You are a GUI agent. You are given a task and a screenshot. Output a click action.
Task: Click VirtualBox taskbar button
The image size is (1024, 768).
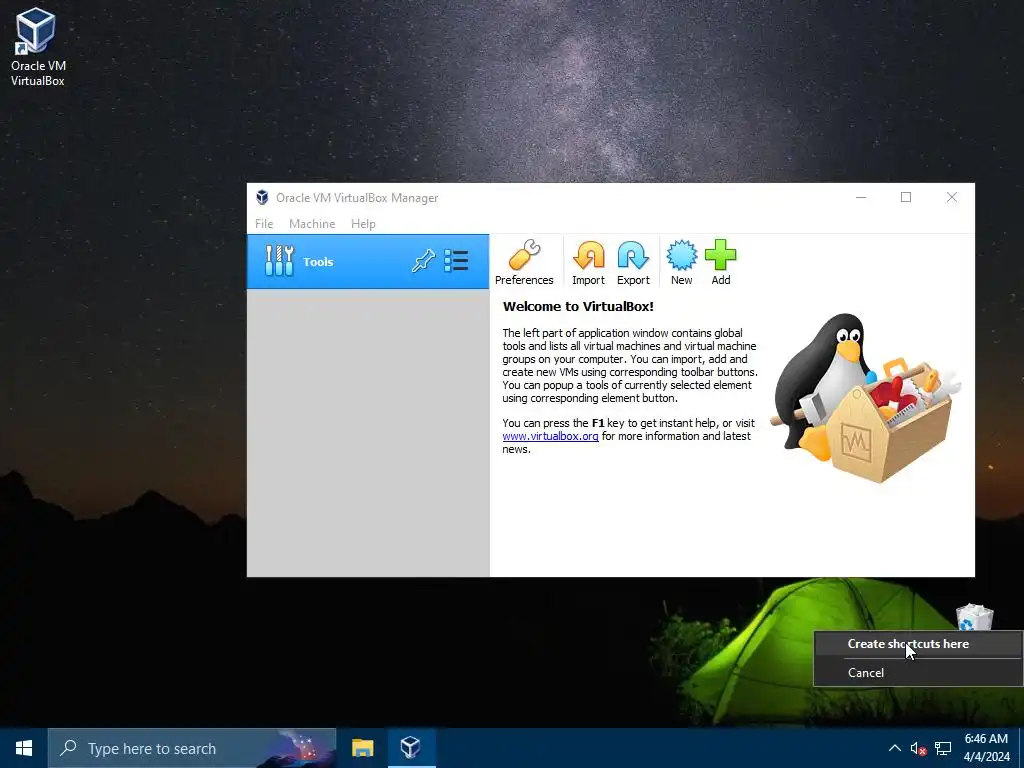pos(411,748)
